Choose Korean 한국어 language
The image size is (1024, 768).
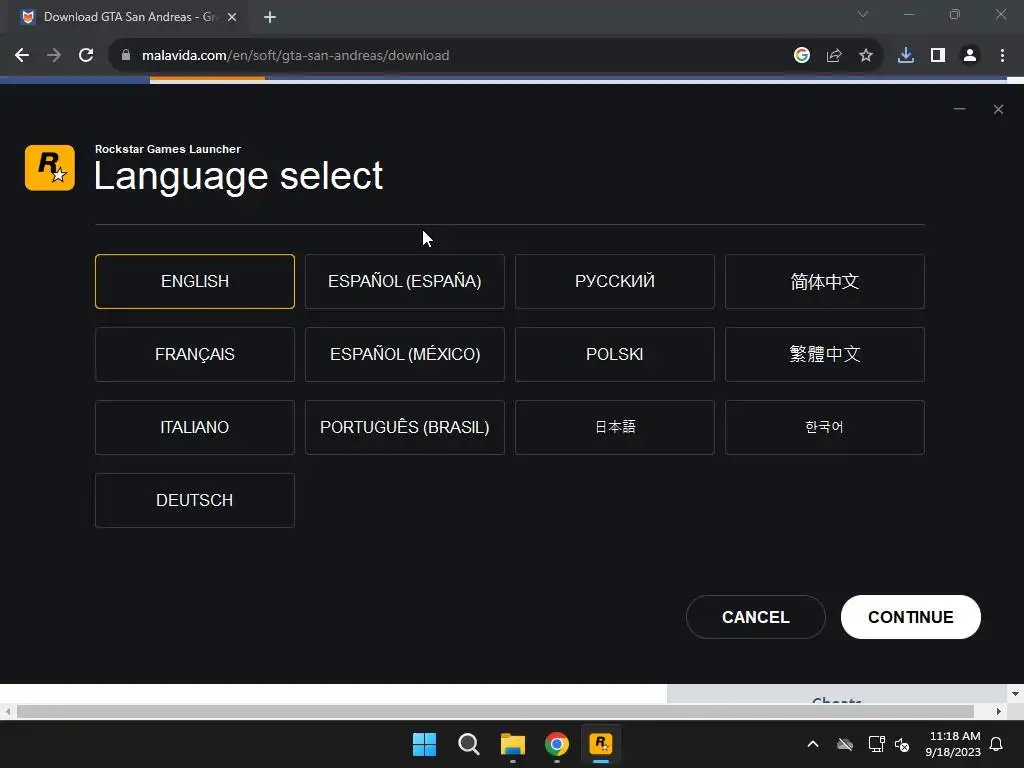click(825, 427)
